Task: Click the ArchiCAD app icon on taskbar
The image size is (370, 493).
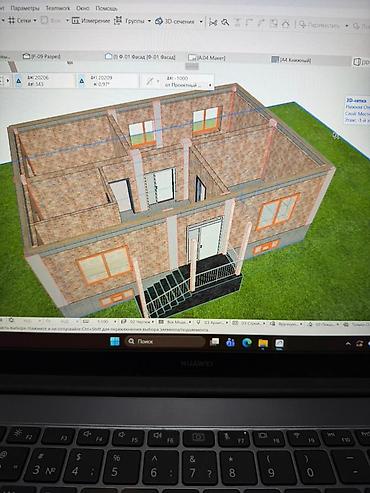Action: pyautogui.click(x=279, y=343)
